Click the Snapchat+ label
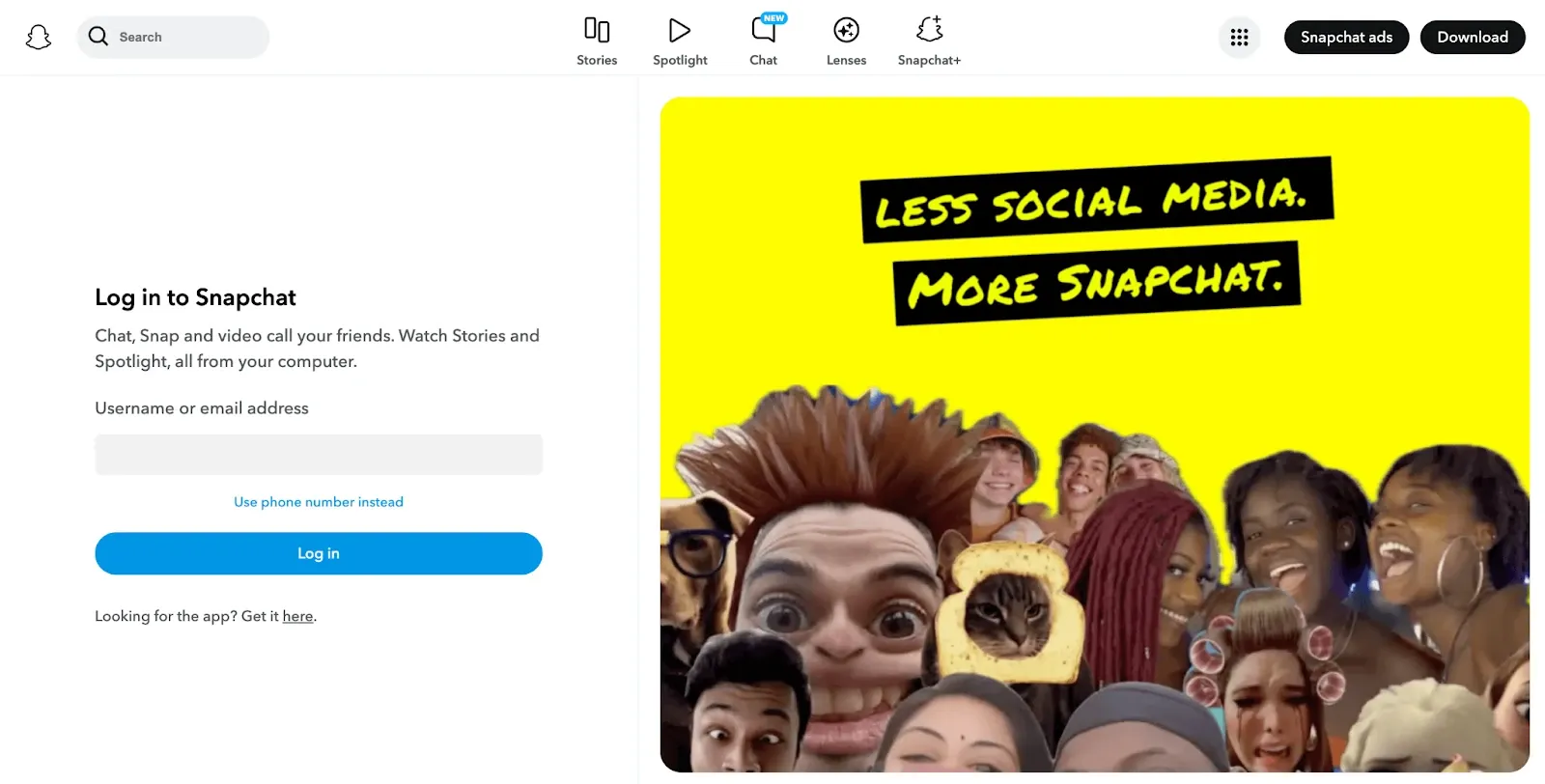 [x=930, y=60]
